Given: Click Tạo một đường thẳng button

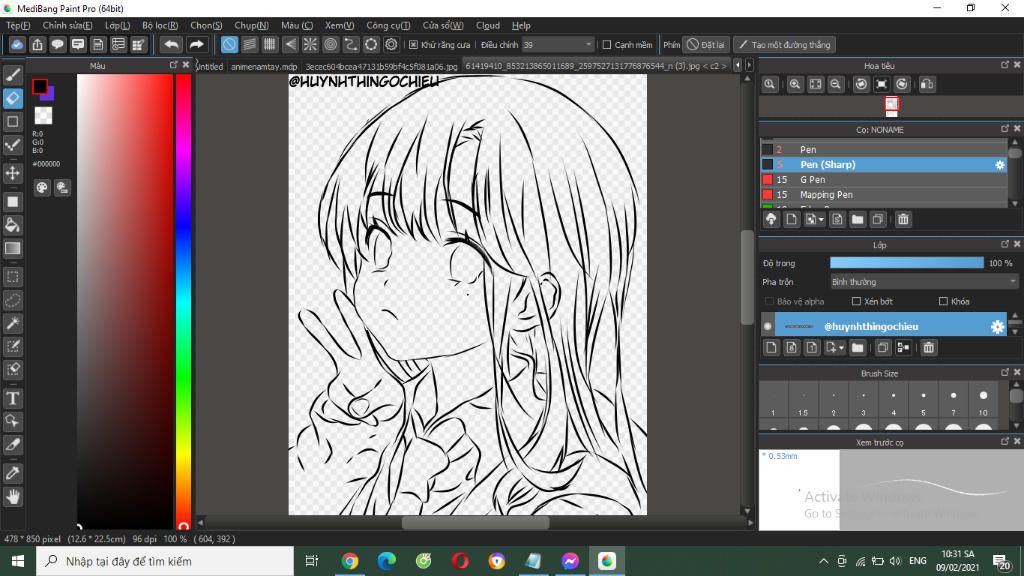Looking at the screenshot, I should point(784,44).
